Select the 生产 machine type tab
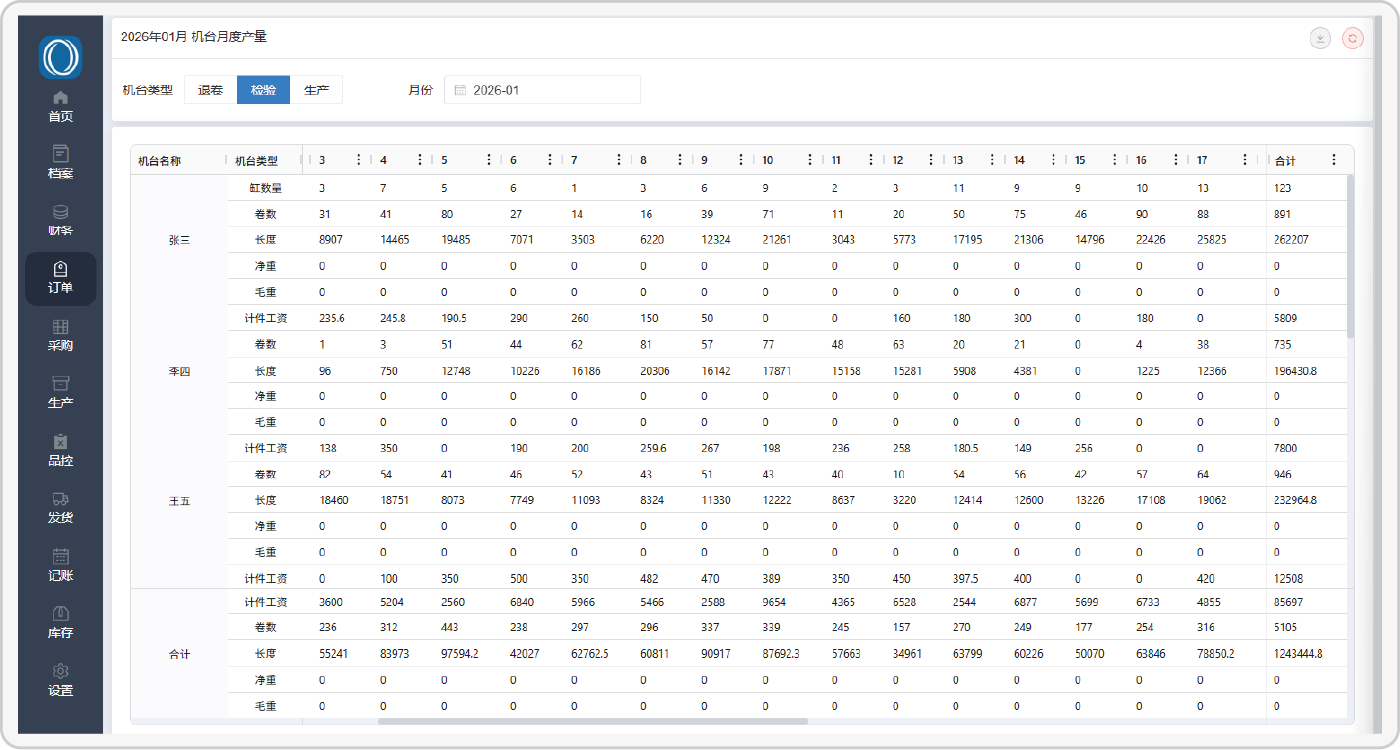The height and width of the screenshot is (750, 1400). 316,90
